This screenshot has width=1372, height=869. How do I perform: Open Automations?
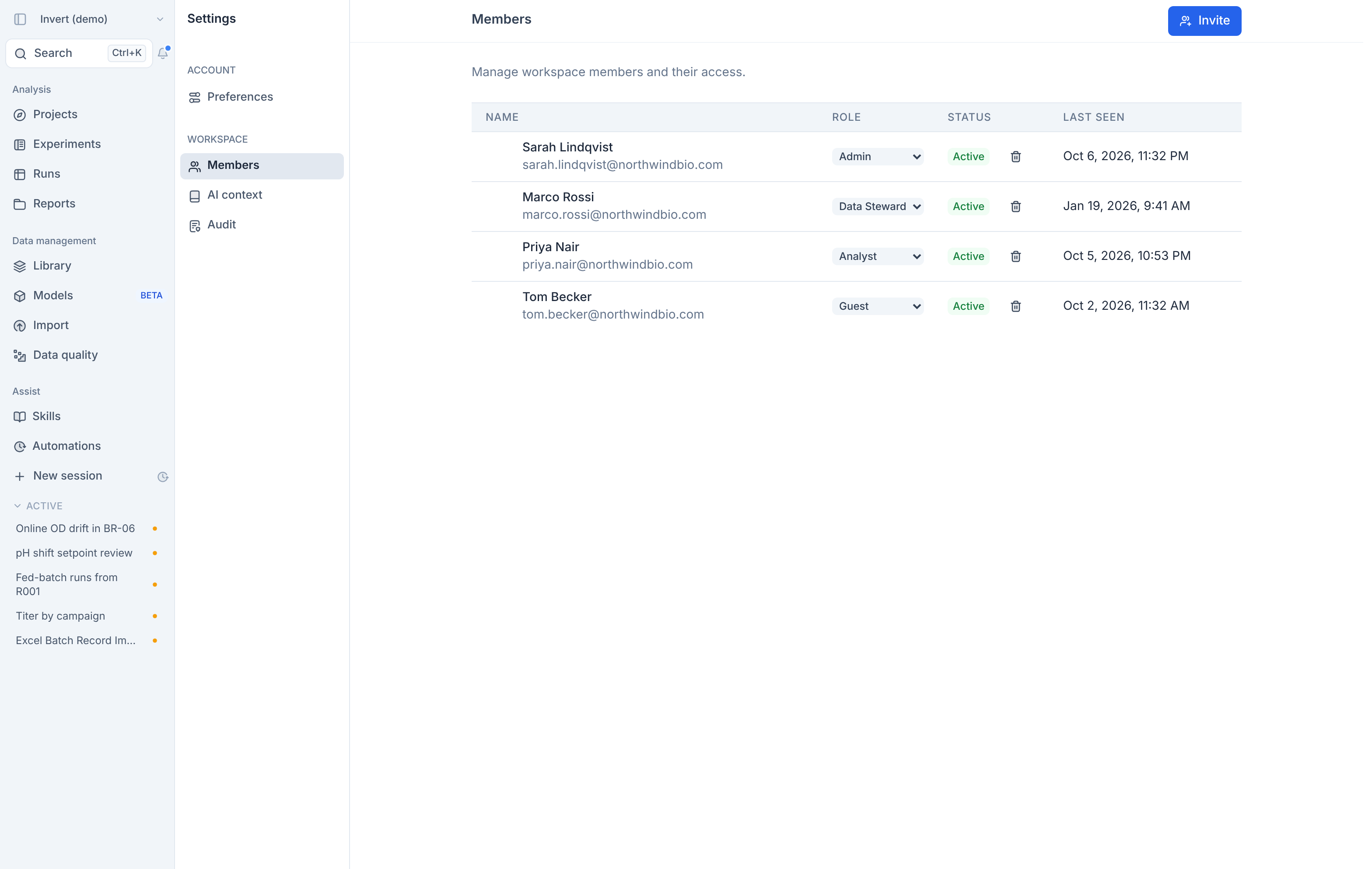point(88,445)
